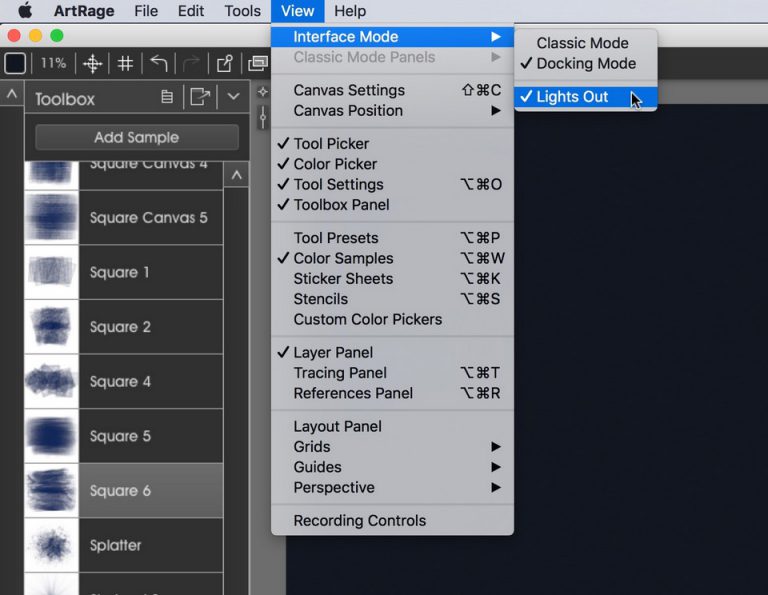
Task: Click the undo arrow icon
Action: [159, 63]
